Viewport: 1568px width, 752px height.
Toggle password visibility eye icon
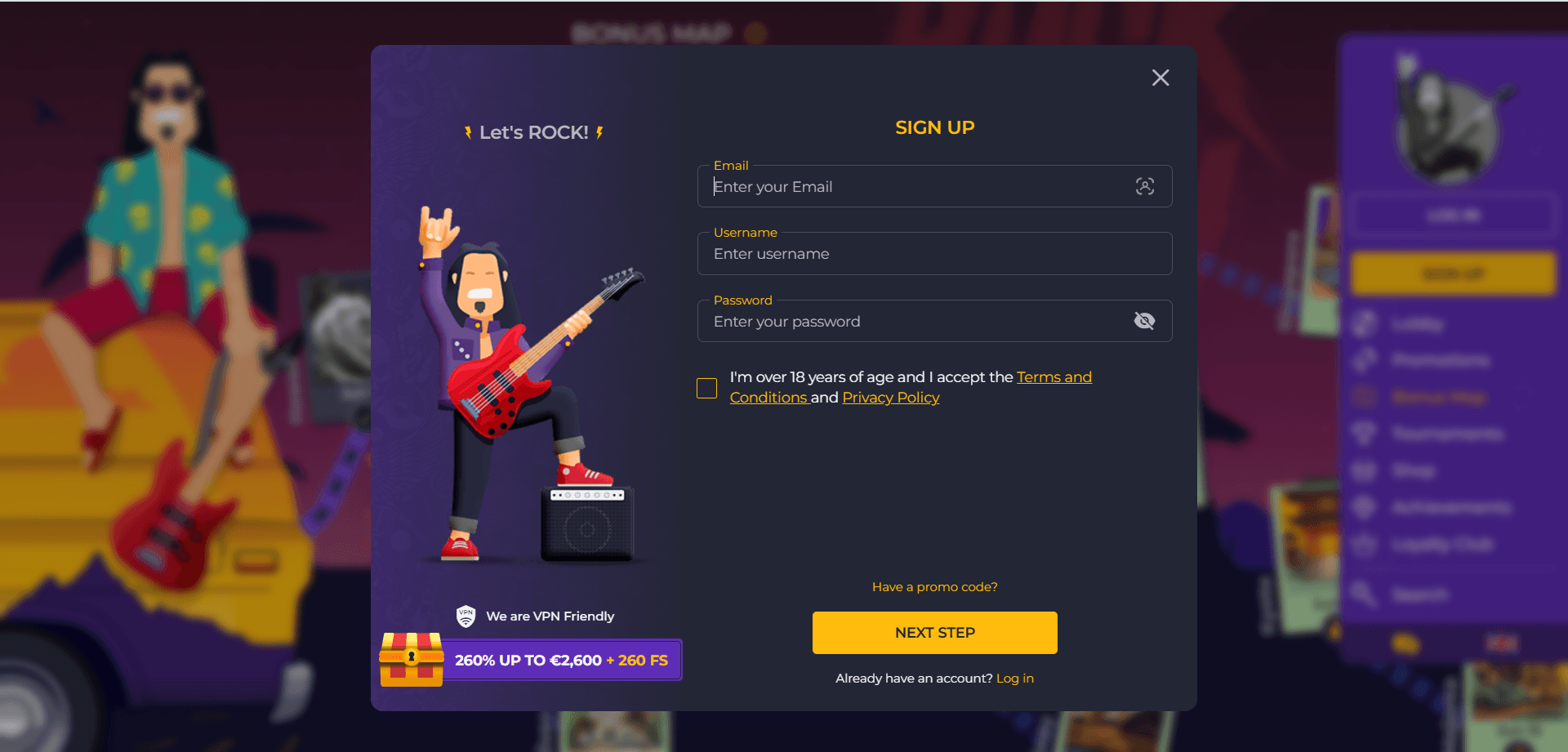(1144, 321)
